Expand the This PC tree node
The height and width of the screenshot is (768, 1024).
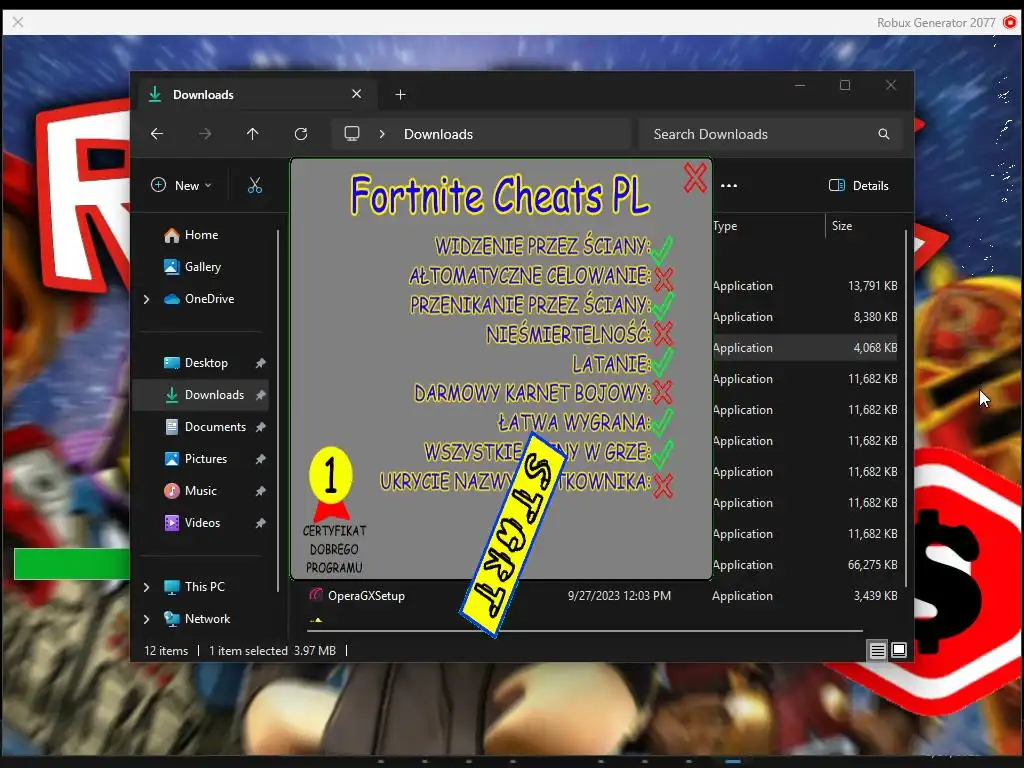tap(146, 587)
